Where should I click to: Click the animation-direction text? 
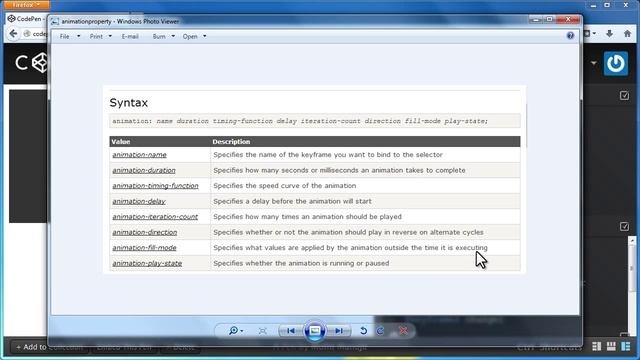(145, 232)
